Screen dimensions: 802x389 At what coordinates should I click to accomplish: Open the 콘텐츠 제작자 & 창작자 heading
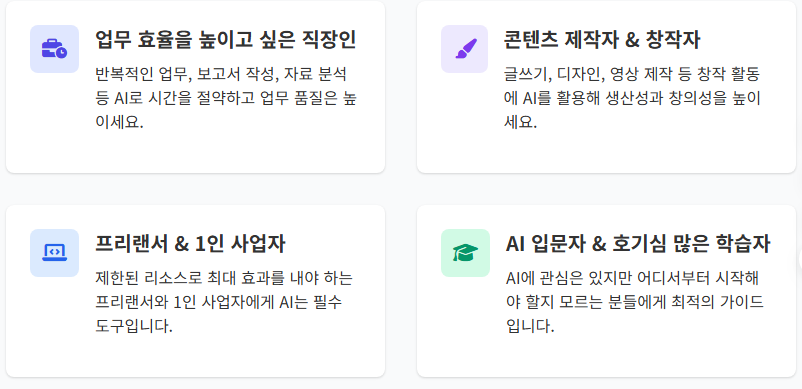pyautogui.click(x=603, y=40)
